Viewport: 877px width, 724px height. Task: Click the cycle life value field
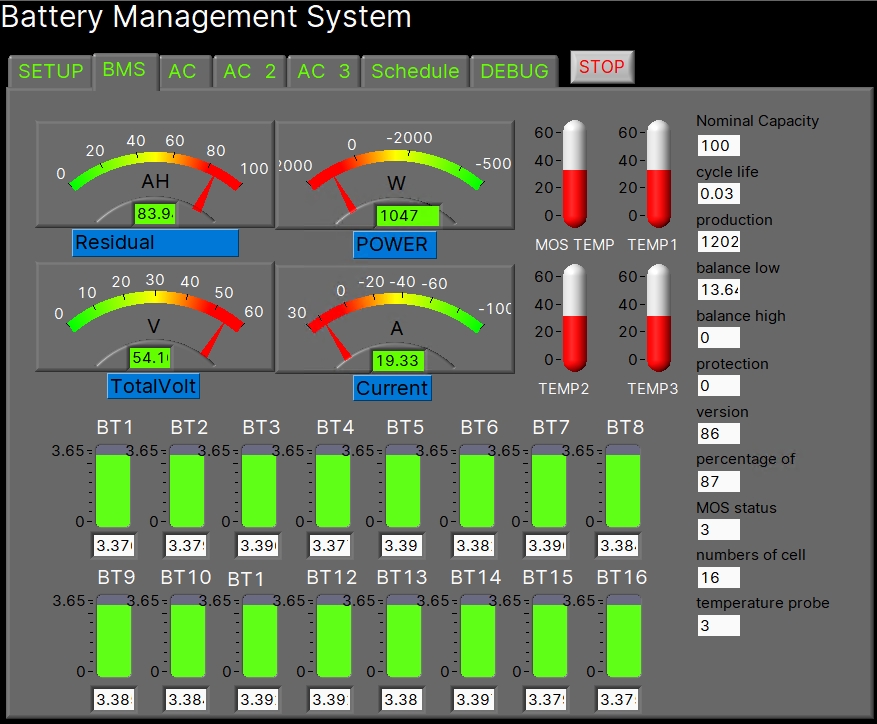coord(719,194)
